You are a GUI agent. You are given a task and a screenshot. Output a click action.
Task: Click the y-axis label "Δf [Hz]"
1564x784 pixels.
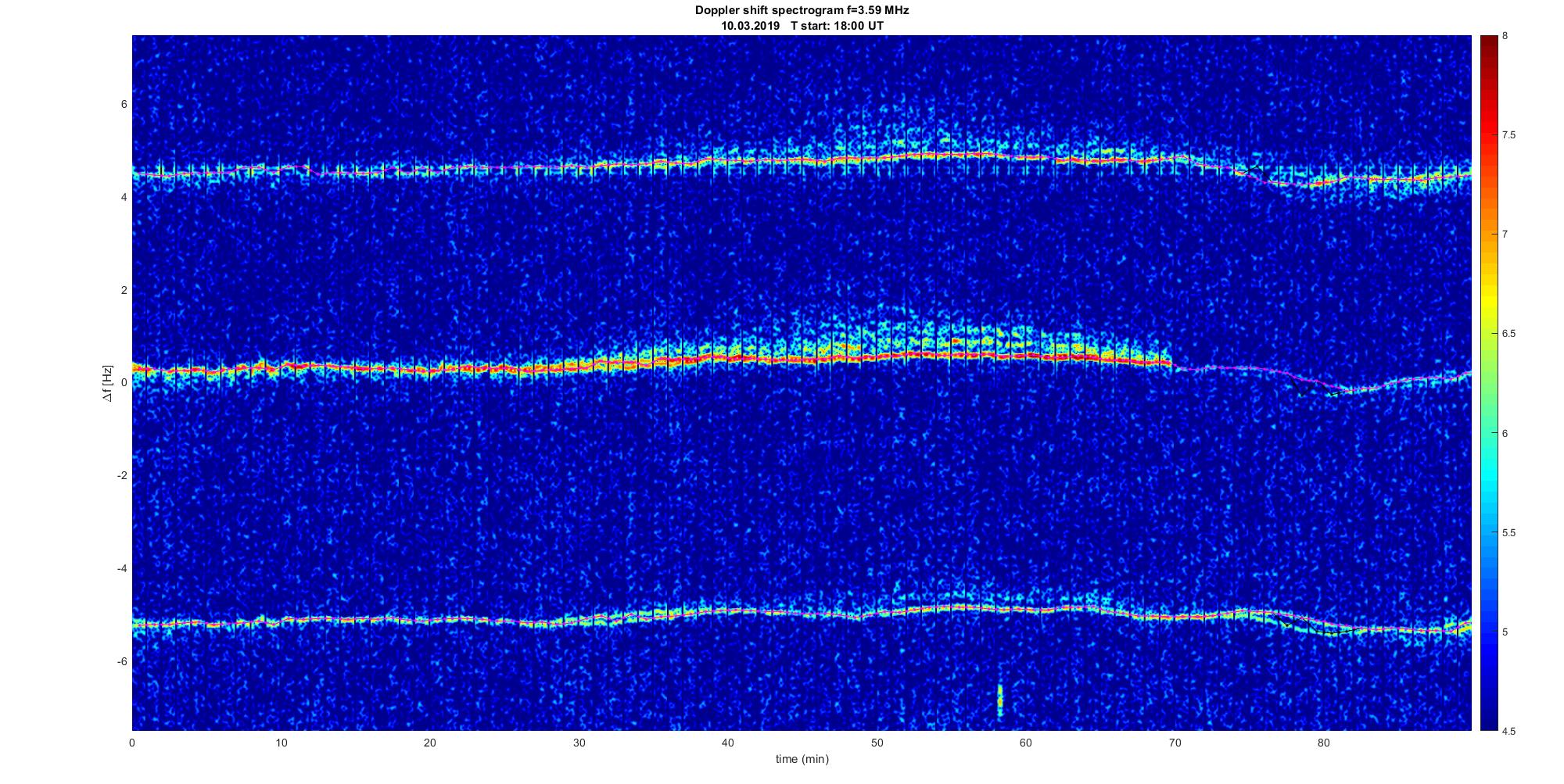(x=108, y=383)
